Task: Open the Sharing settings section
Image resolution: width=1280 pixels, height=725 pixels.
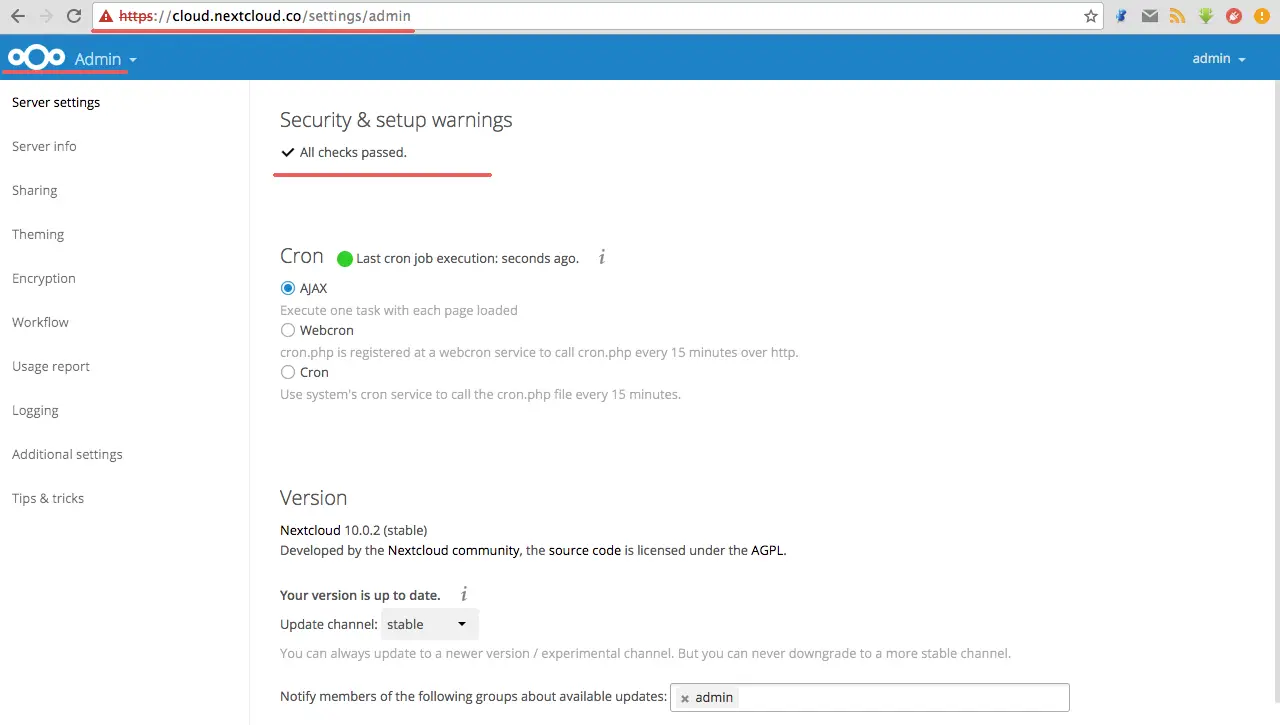Action: click(x=34, y=190)
